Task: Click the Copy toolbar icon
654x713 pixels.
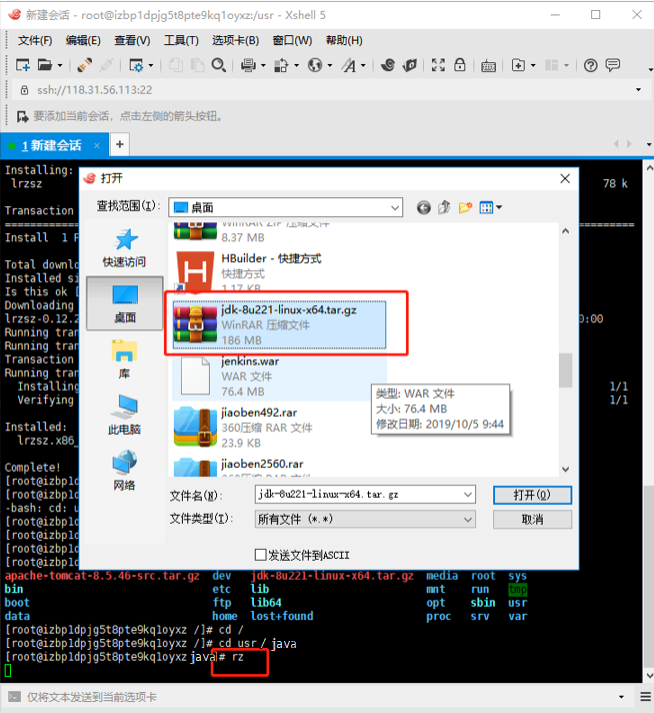Action: [176, 65]
